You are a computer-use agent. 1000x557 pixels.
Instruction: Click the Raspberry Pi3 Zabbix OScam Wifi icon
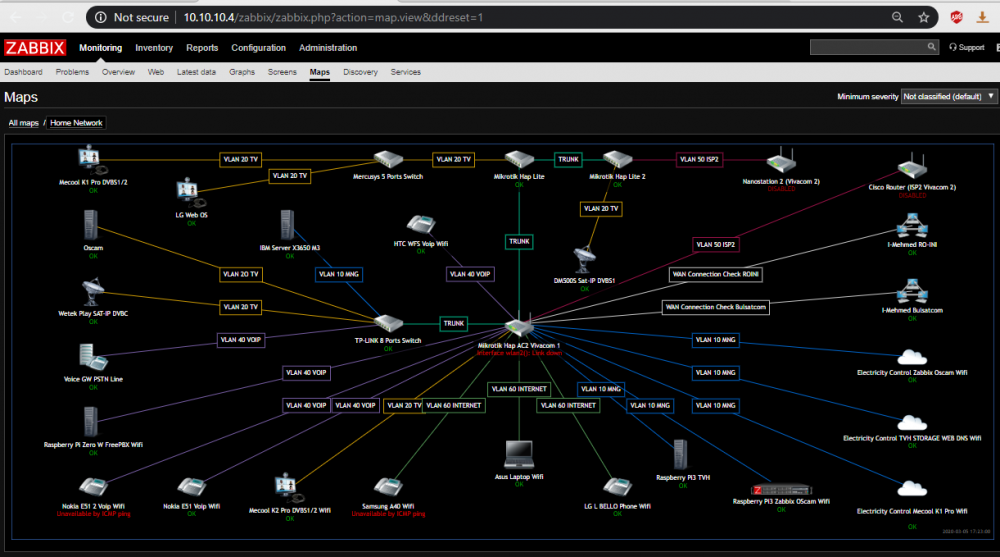pyautogui.click(x=781, y=490)
